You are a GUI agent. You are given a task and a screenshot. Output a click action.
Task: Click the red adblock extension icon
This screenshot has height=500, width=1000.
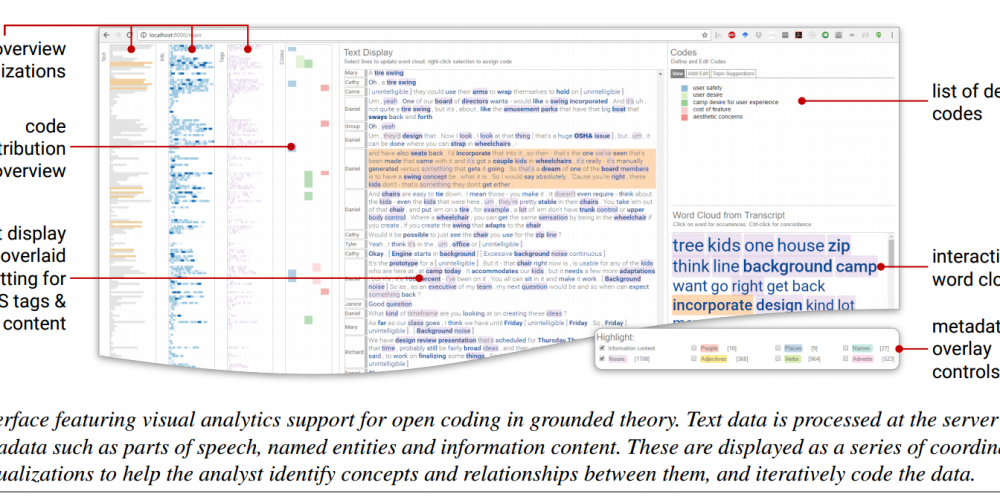732,35
